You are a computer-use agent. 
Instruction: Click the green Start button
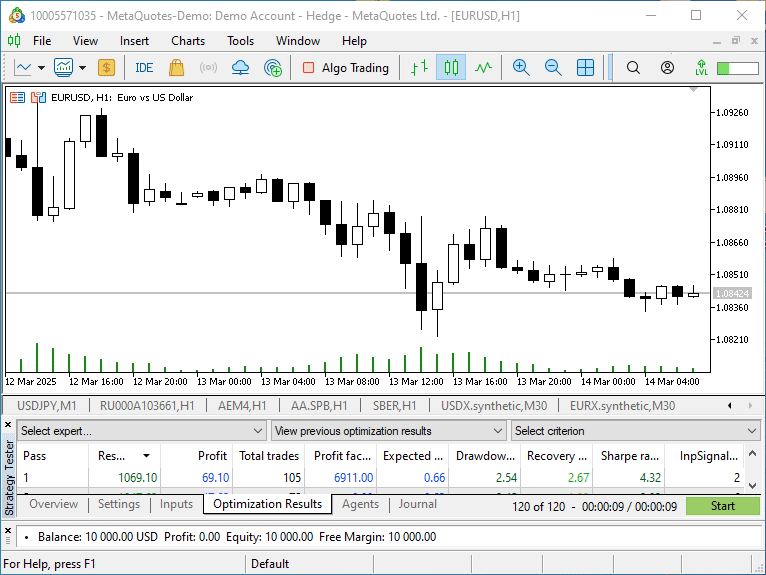tap(723, 506)
